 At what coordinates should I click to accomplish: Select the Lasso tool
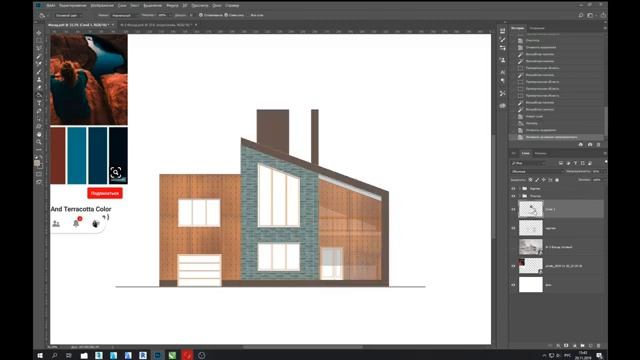click(39, 48)
